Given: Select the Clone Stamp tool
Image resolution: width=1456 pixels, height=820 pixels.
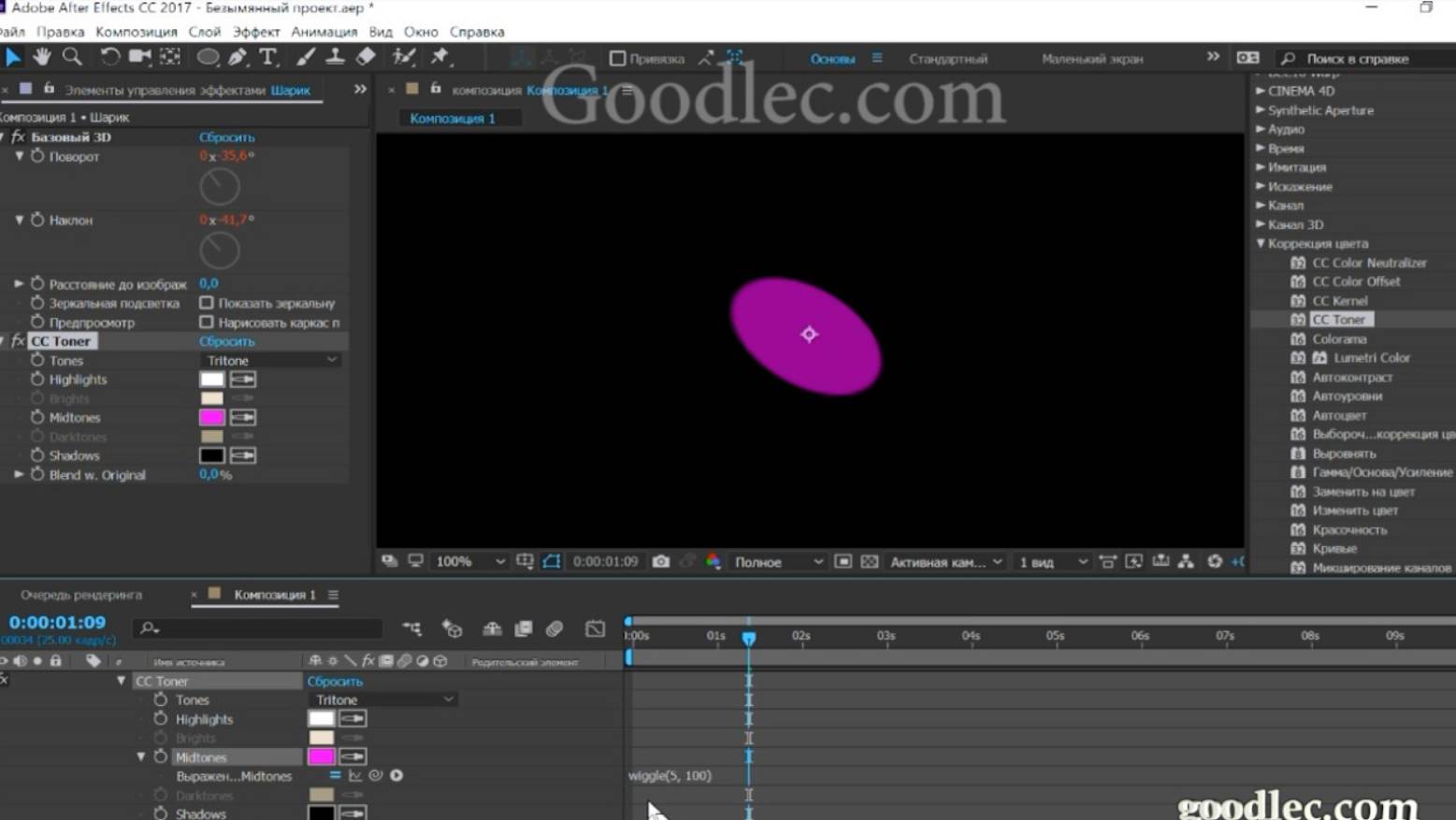Looking at the screenshot, I should [335, 57].
